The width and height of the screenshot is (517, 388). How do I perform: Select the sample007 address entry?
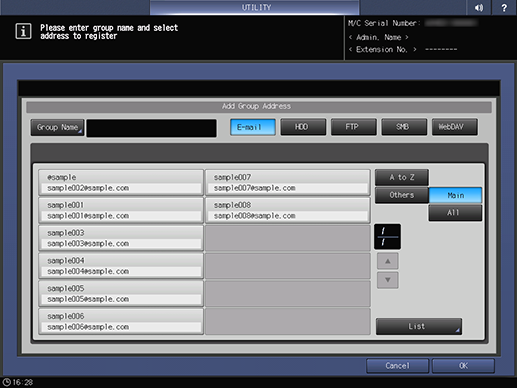[288, 182]
